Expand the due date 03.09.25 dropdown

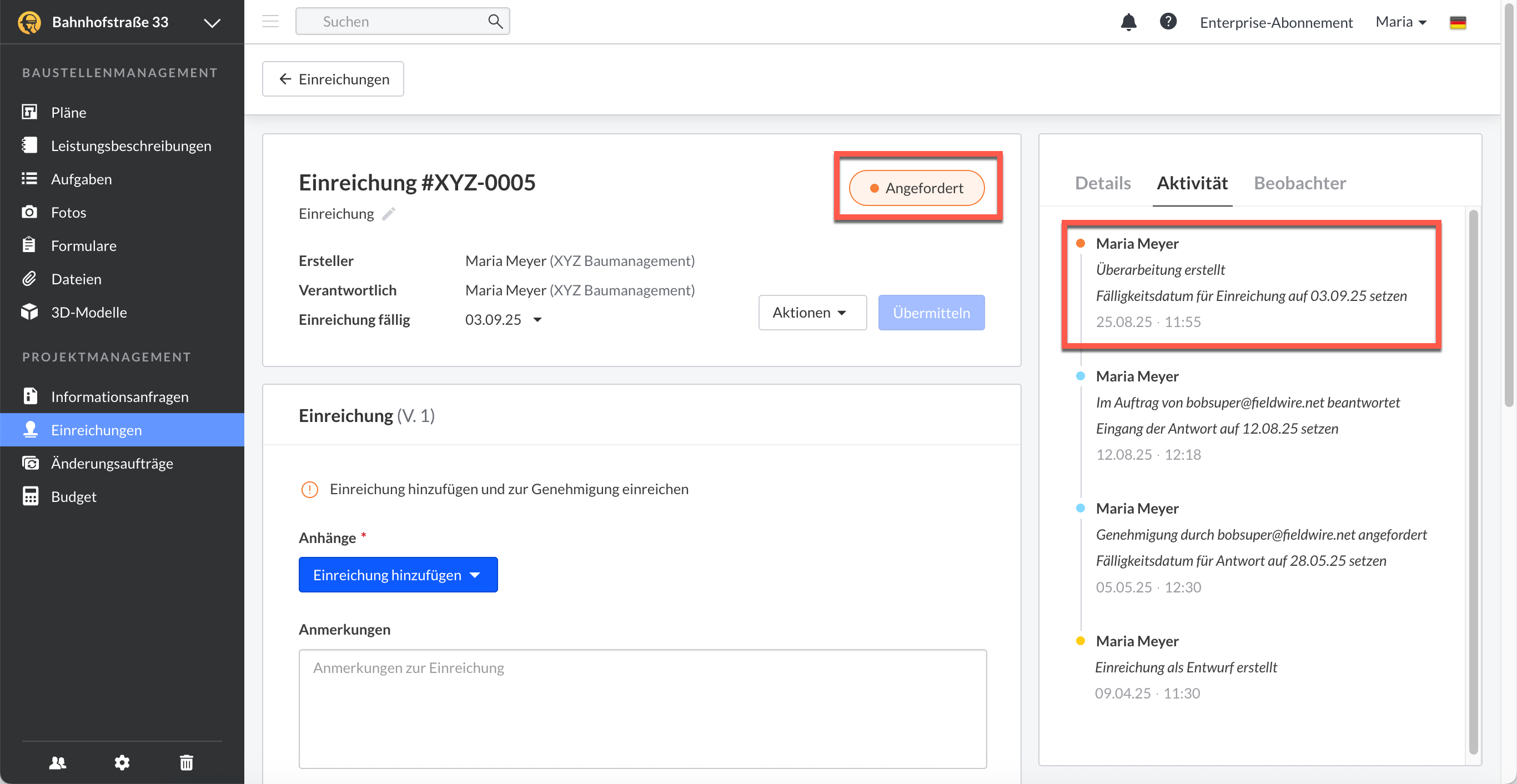537,320
